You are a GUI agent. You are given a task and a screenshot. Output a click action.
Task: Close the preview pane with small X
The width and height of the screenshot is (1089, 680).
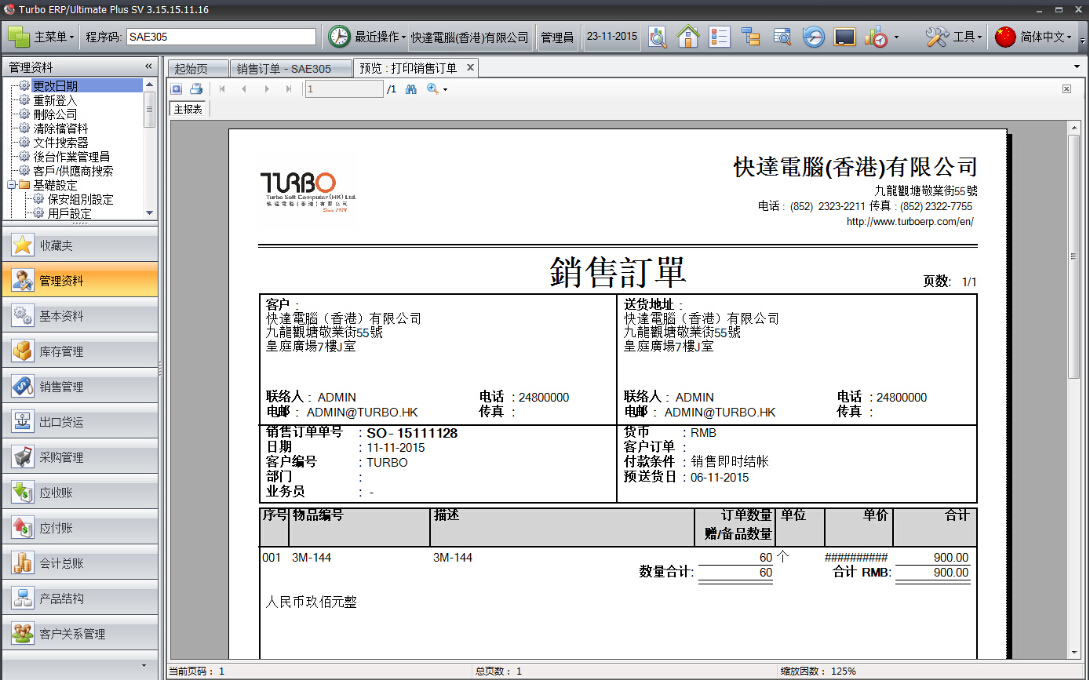1066,89
